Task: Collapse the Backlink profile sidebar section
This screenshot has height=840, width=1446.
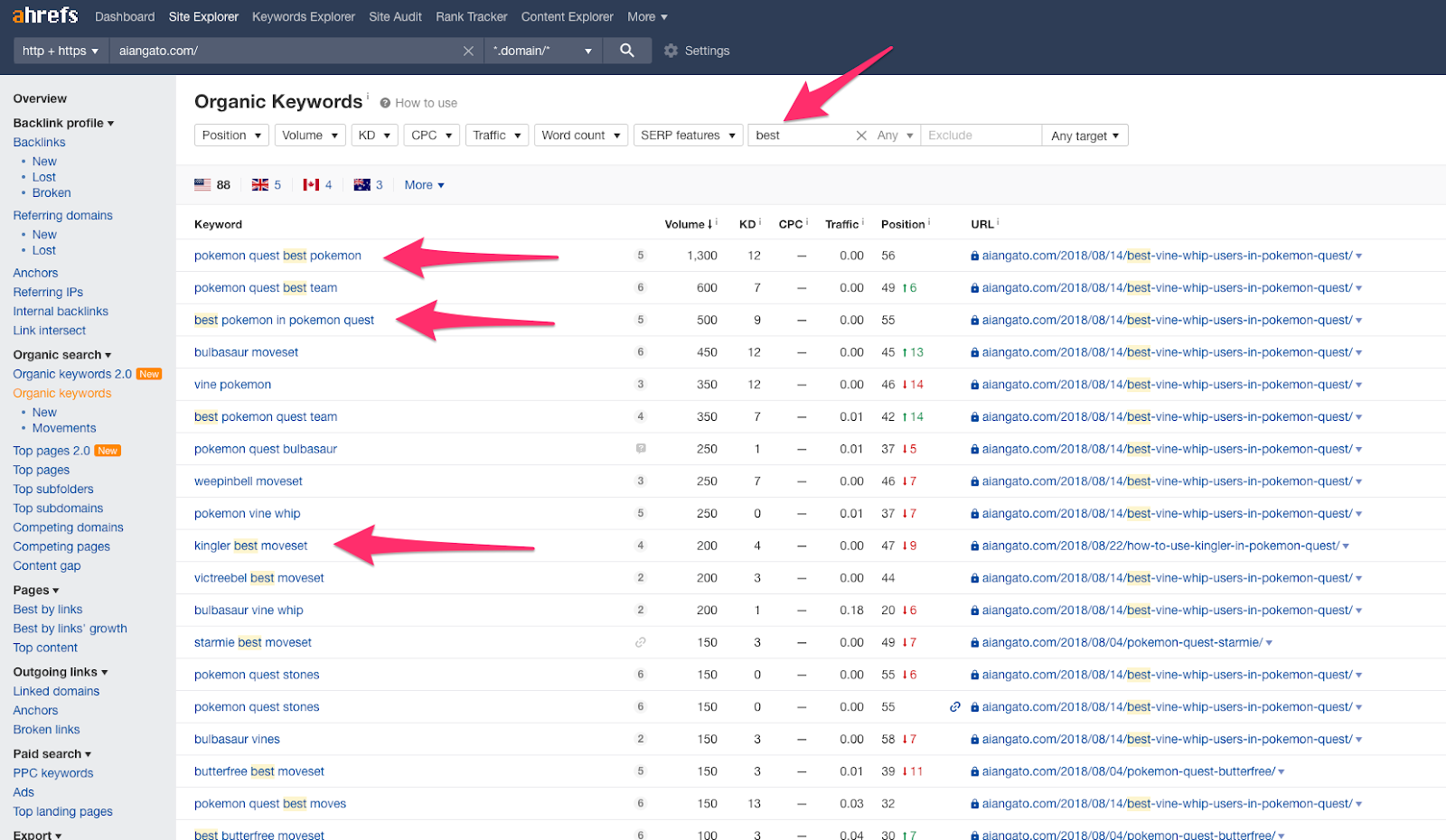Action: click(63, 123)
